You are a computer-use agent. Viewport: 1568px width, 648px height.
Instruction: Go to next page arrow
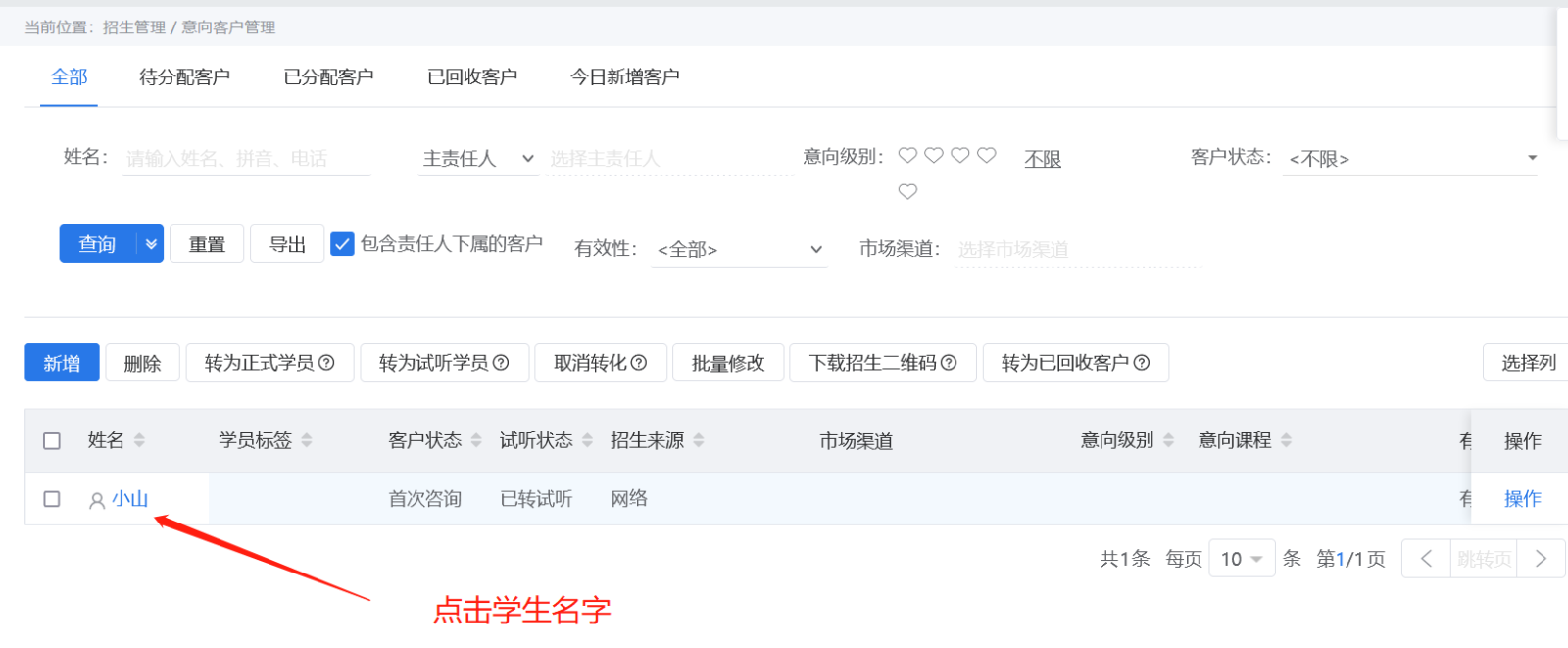coord(1541,559)
